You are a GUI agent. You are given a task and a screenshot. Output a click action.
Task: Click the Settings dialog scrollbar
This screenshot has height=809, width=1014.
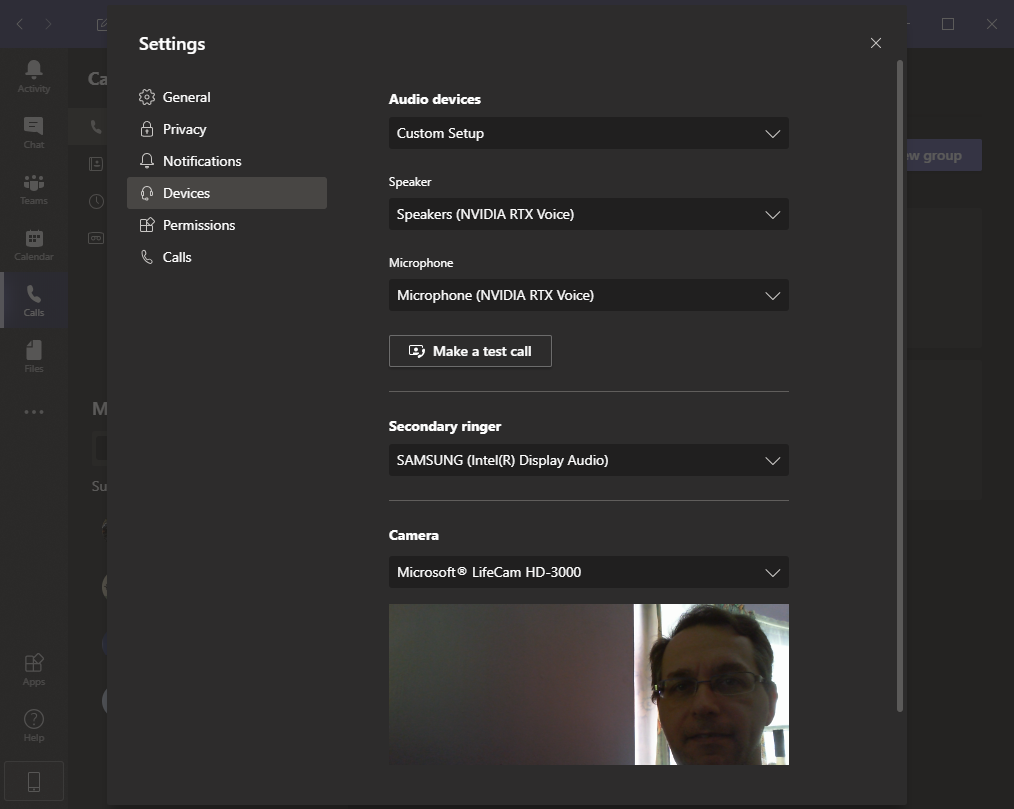pos(900,386)
